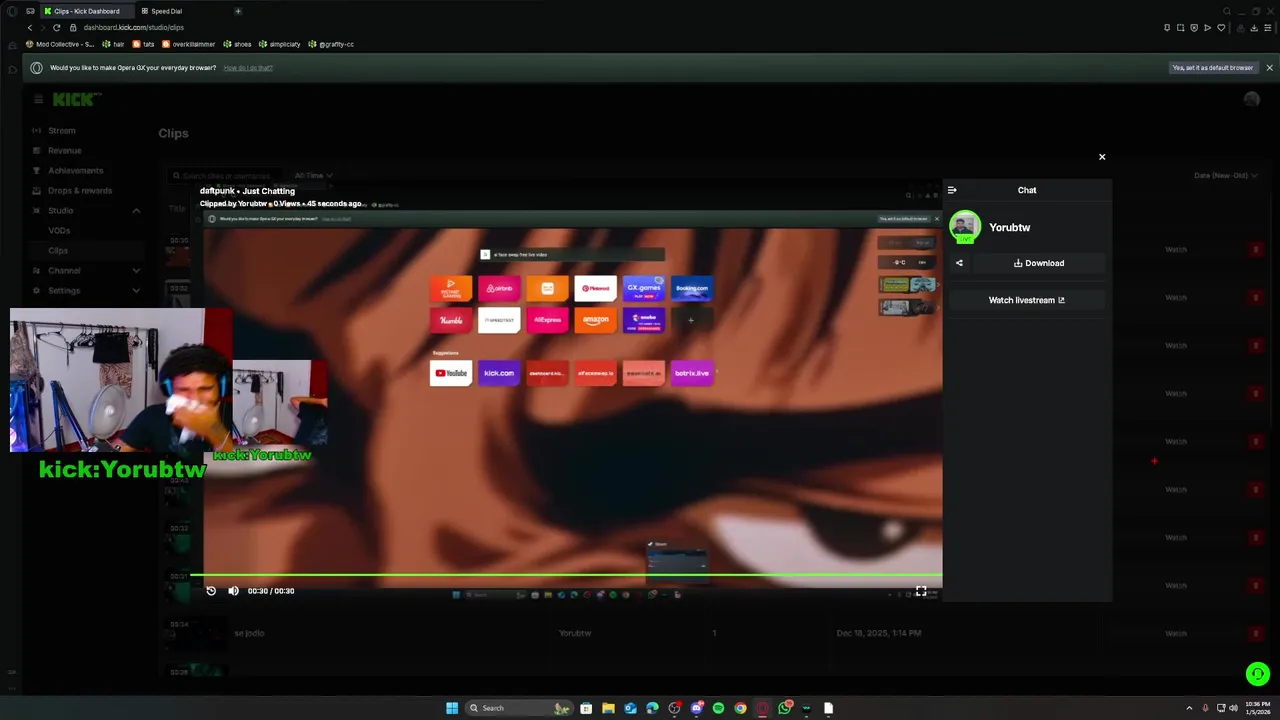Open the hair bookmark
The width and height of the screenshot is (1280, 720).
pos(113,44)
